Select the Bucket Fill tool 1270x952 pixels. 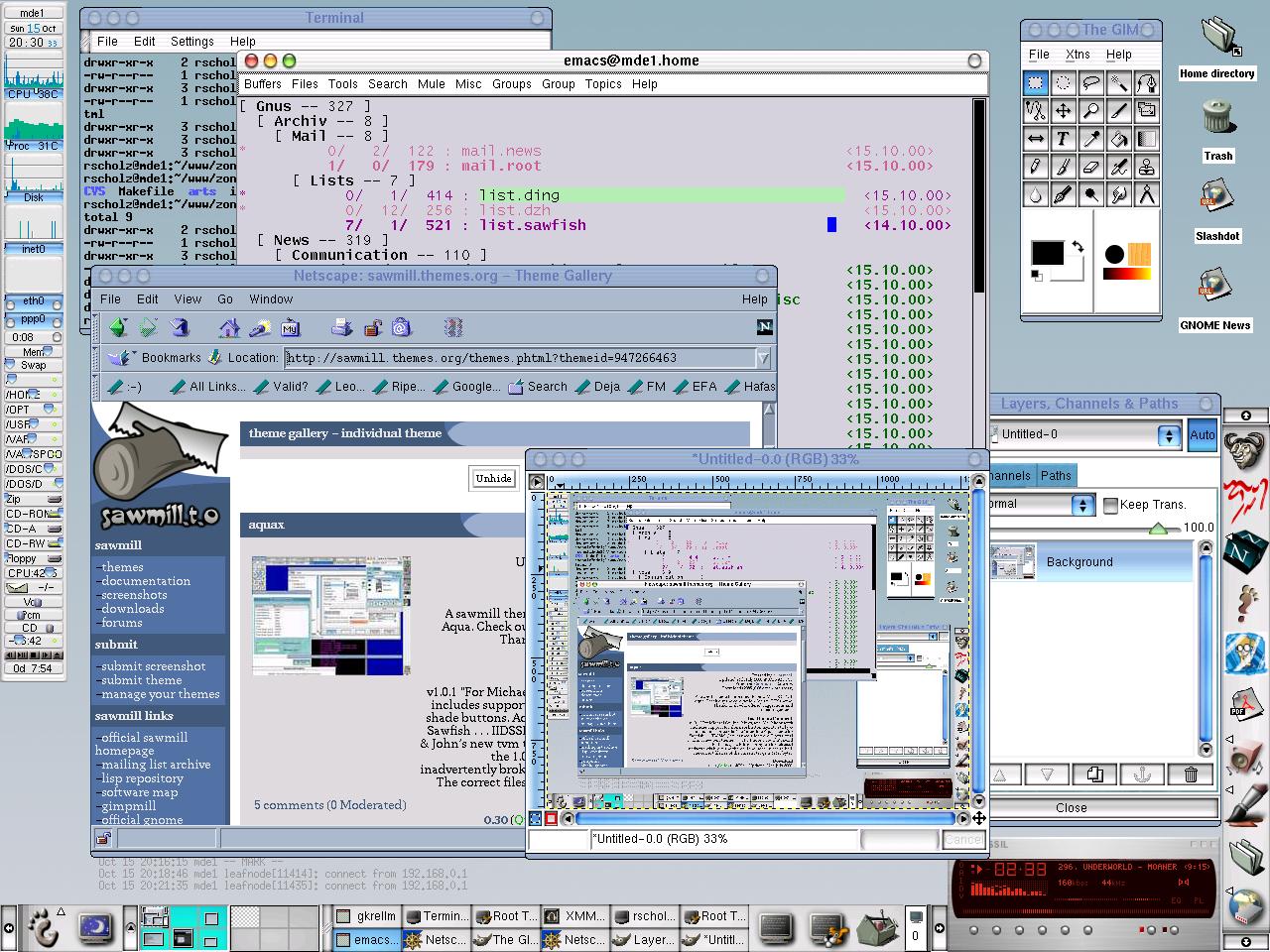[x=1118, y=139]
